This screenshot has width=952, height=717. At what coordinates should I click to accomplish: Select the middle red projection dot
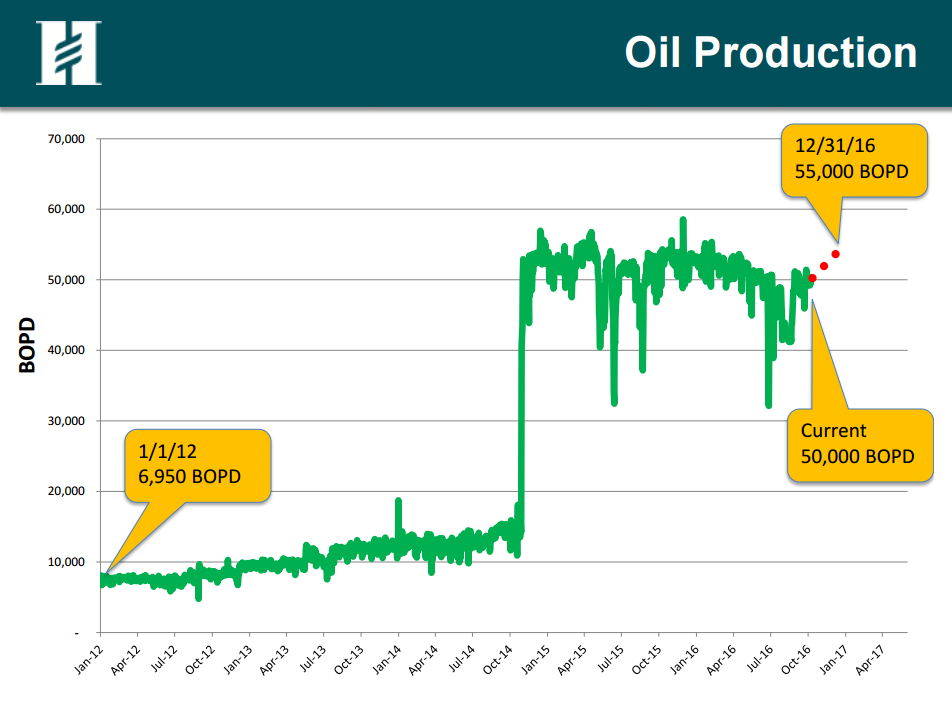pos(824,266)
